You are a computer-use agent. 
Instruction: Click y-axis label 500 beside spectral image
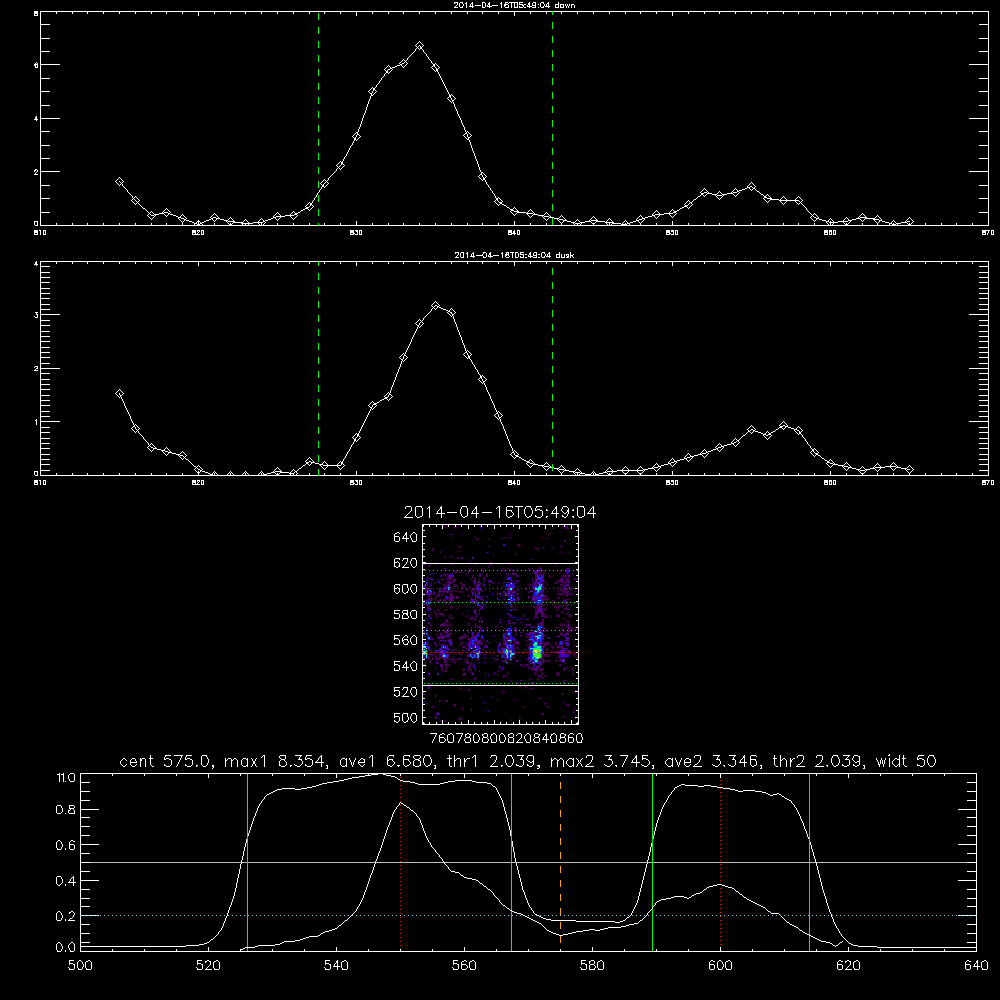click(406, 717)
